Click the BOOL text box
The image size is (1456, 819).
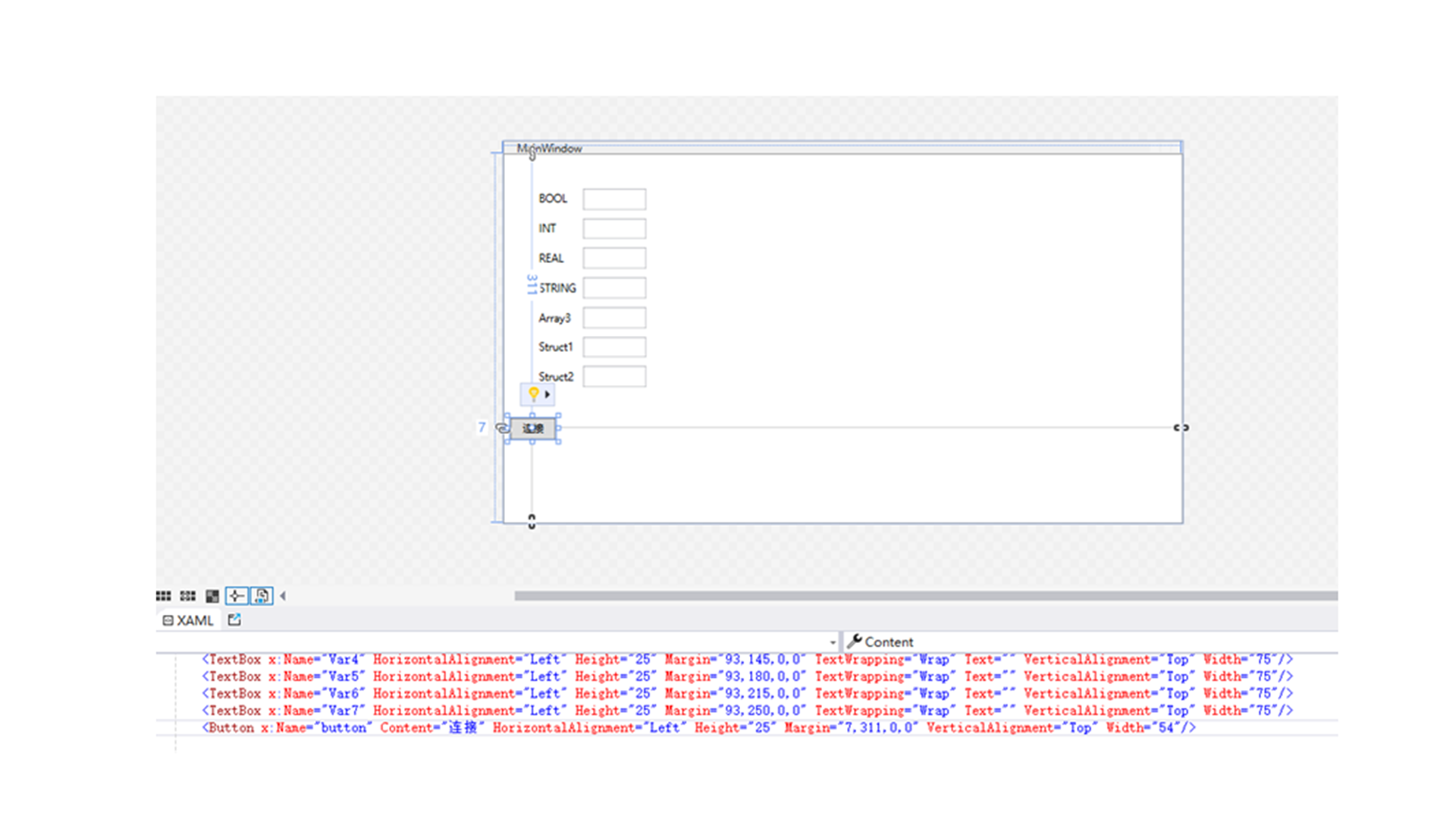[x=614, y=199]
